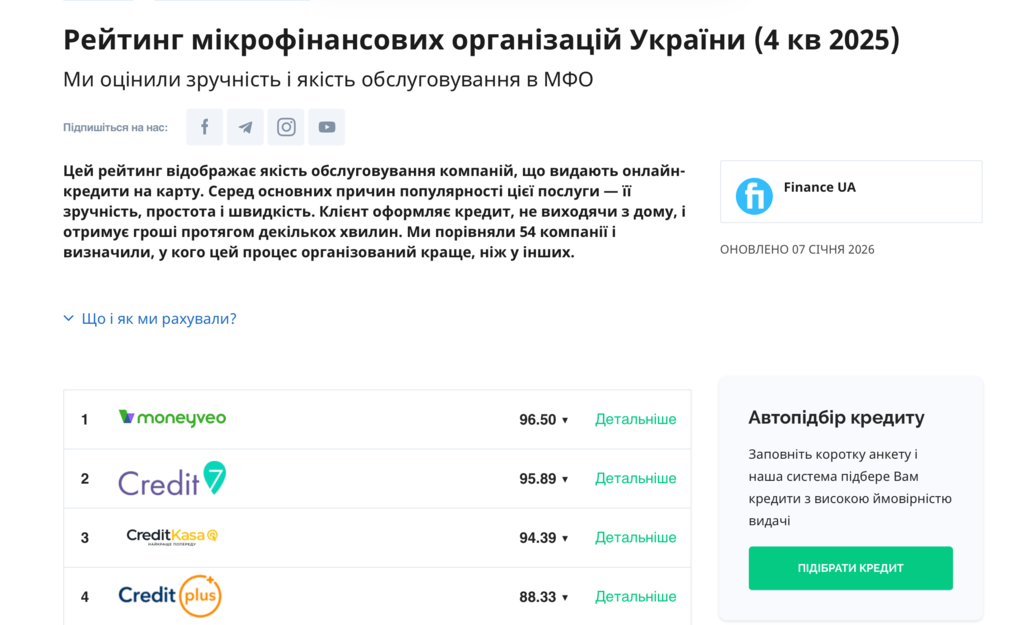The image size is (1020, 625).
Task: Open the YouTube social icon
Action: click(327, 127)
